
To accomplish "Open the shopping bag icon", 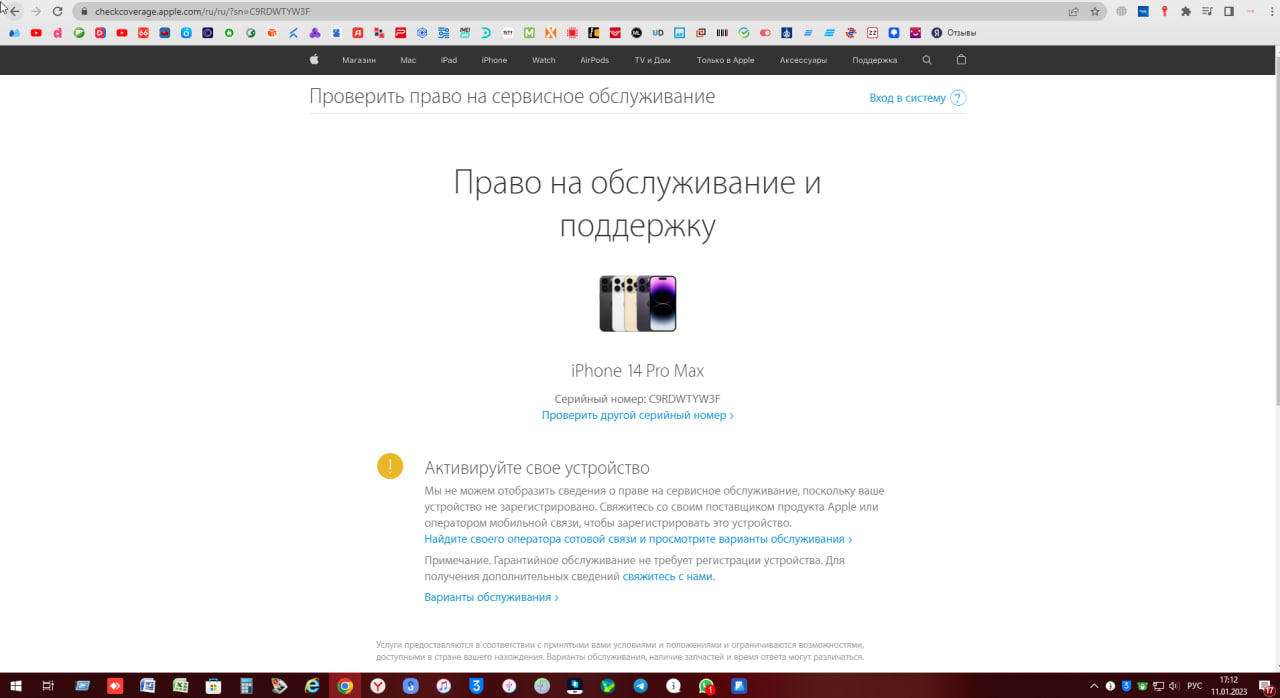I will coord(961,60).
